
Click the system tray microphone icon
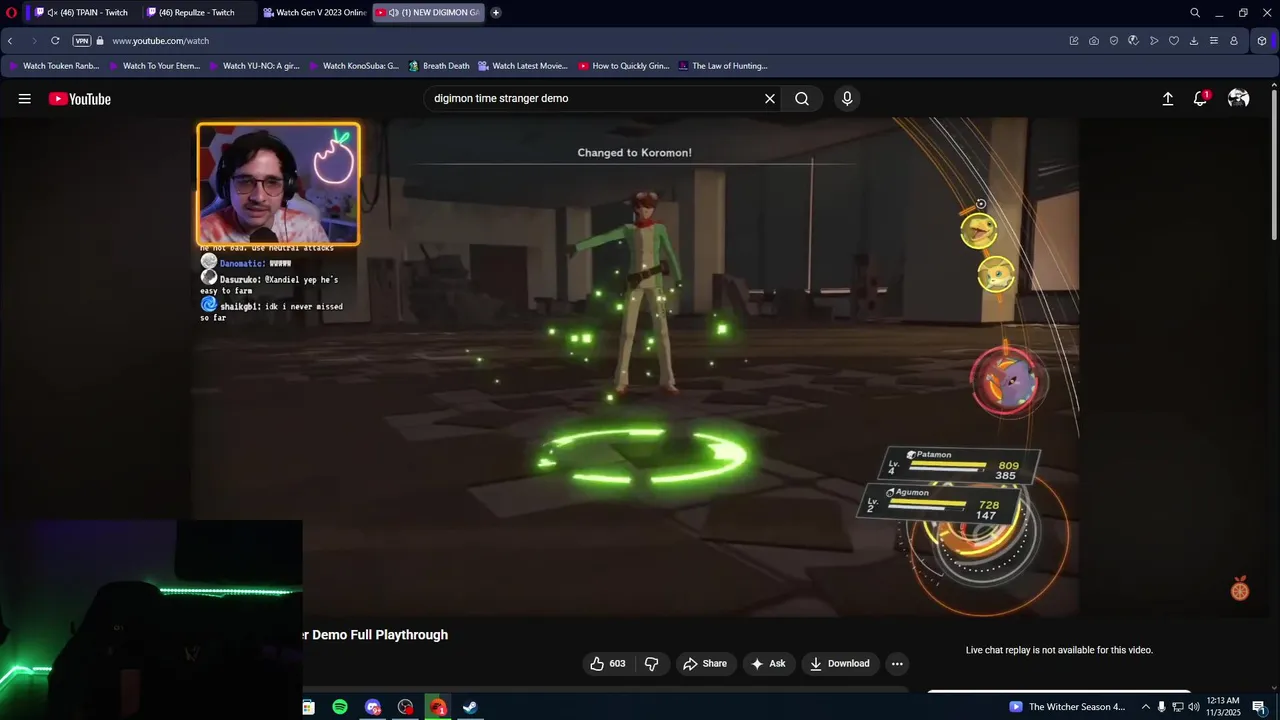pos(1162,707)
